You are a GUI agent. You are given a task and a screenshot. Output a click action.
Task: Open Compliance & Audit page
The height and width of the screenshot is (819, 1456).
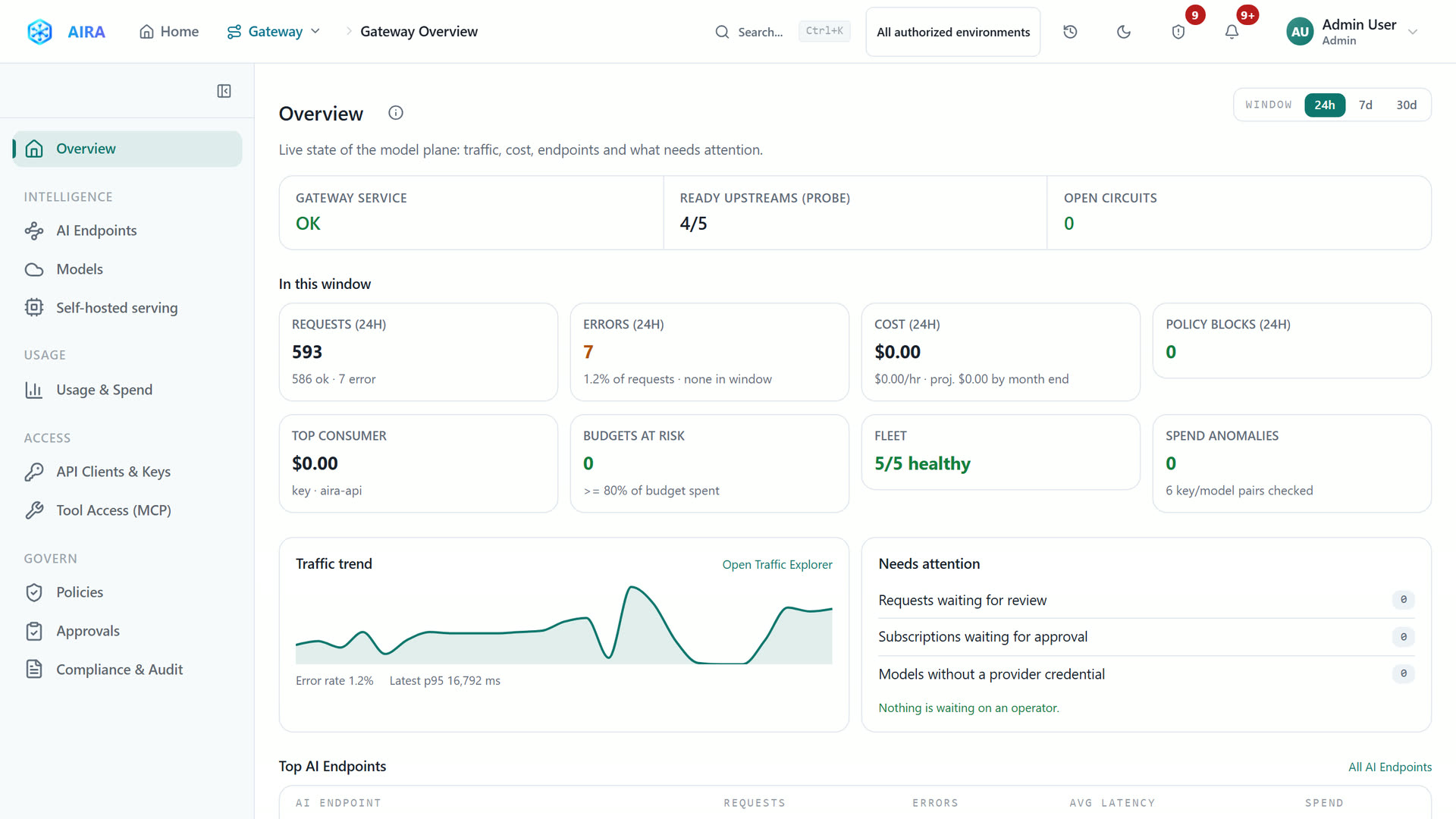click(x=127, y=670)
